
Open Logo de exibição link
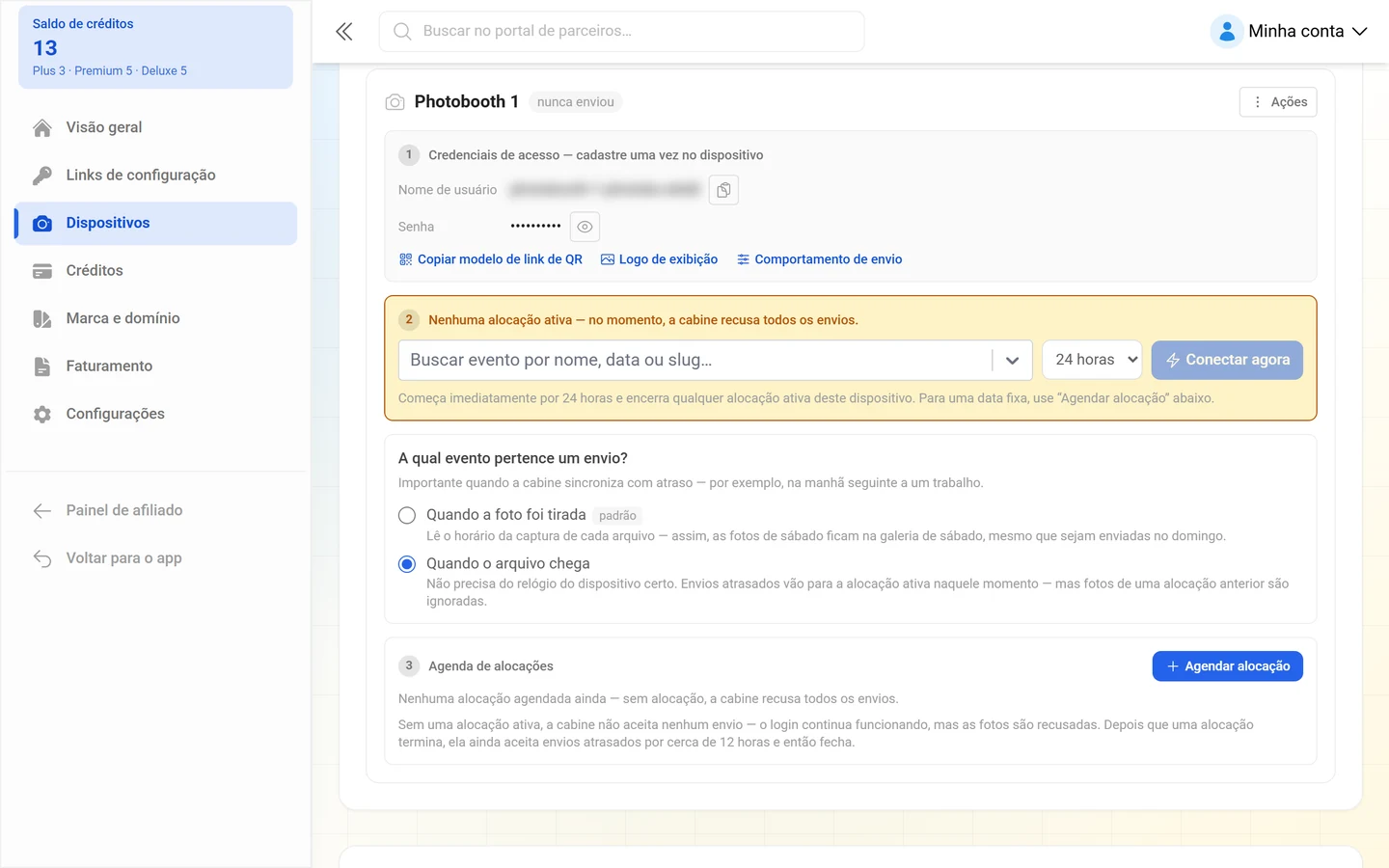coord(659,259)
